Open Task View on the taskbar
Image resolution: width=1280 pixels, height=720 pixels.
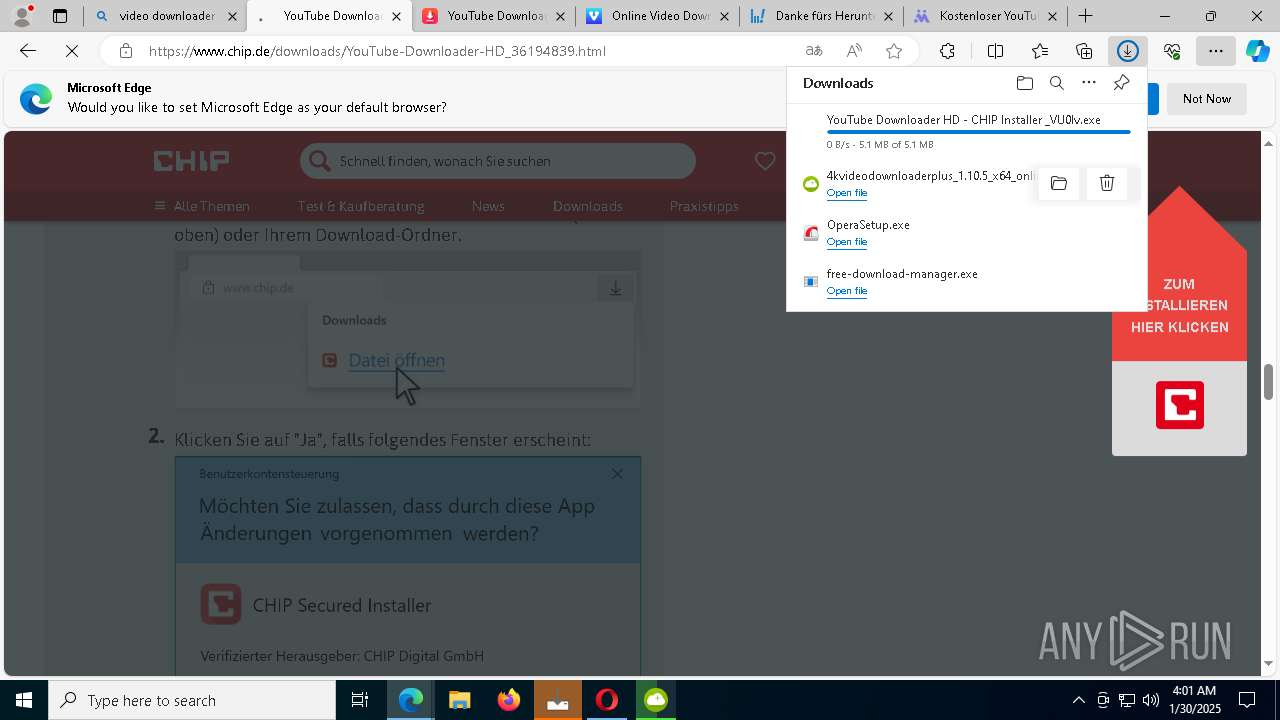click(360, 700)
